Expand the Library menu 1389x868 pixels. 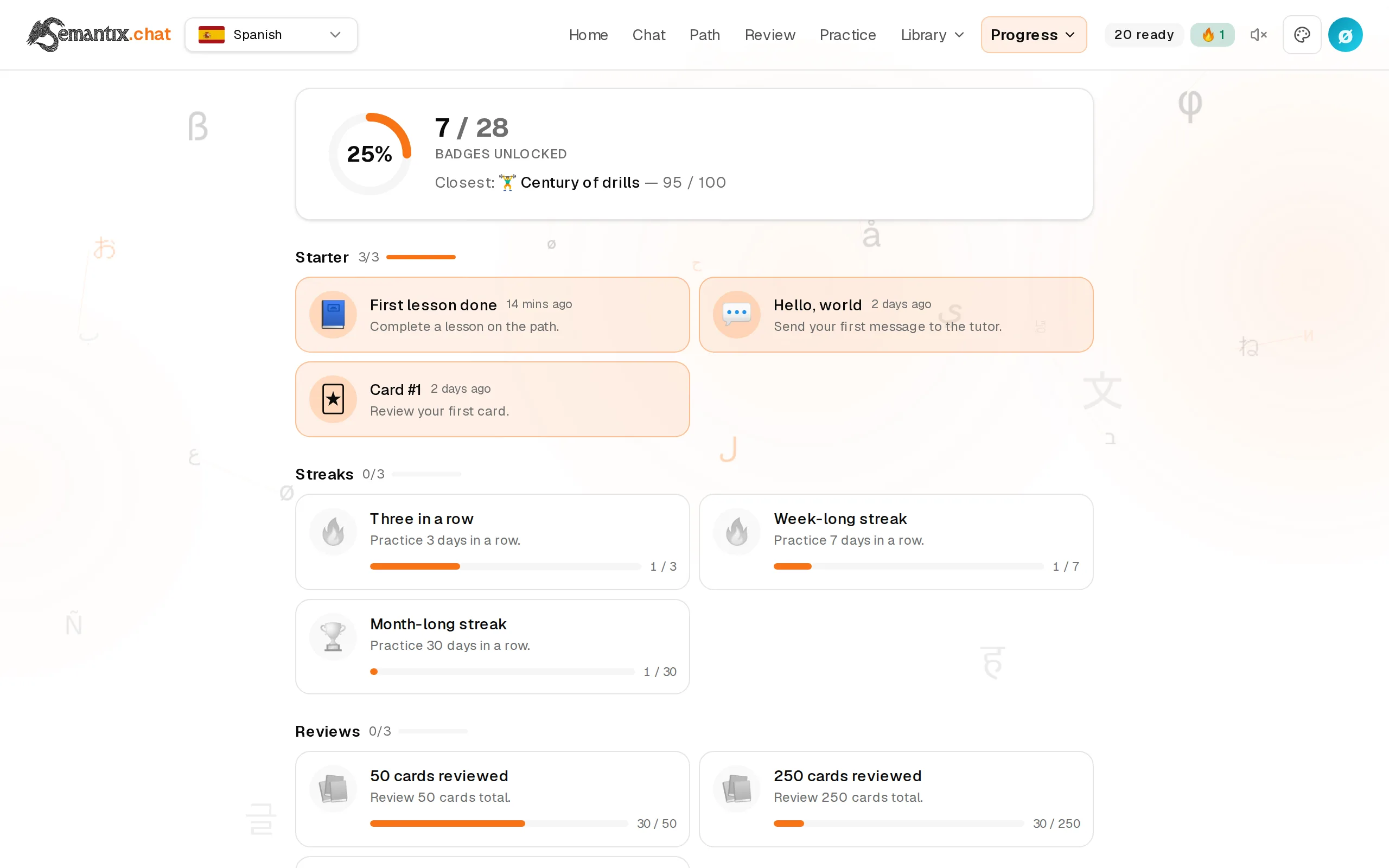point(932,35)
